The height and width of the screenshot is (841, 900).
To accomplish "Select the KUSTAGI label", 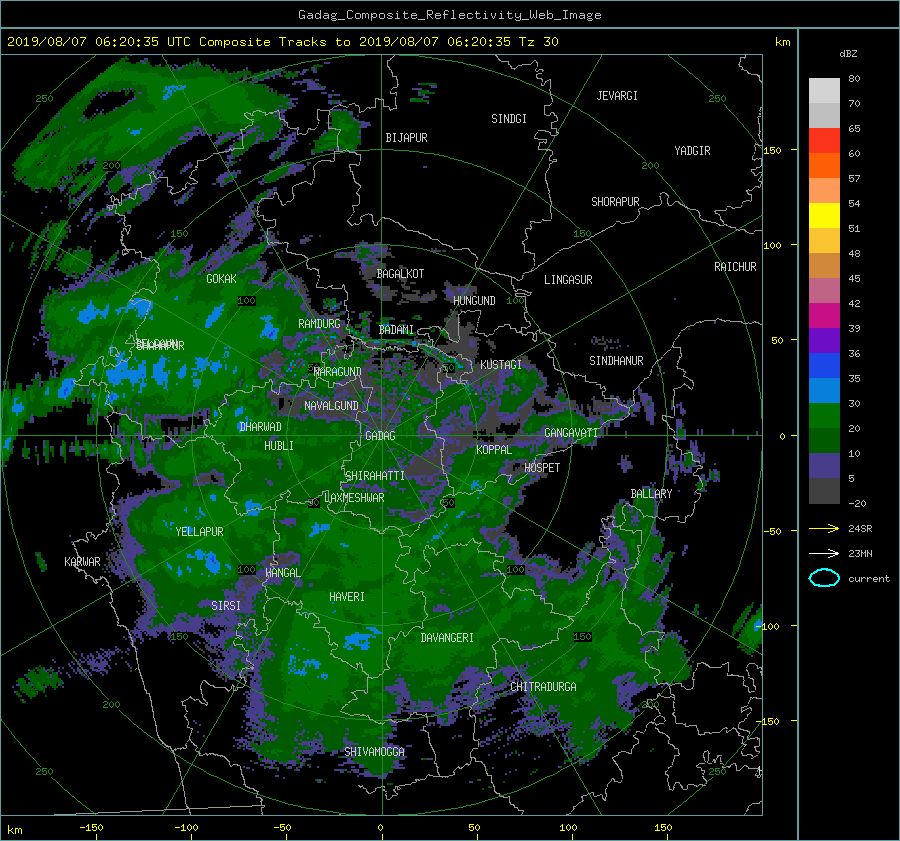I will click(501, 365).
